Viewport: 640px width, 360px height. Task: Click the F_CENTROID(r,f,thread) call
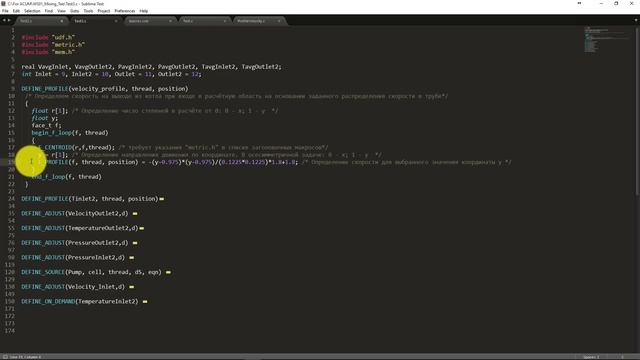[x=77, y=147]
